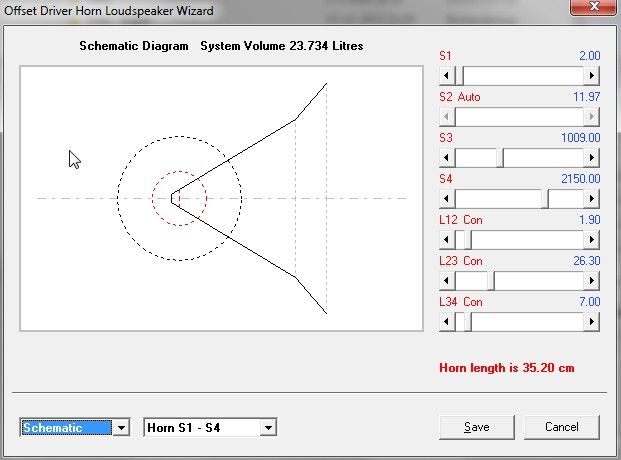Click the L34 slider right arrow
This screenshot has height=460, width=621.
point(591,321)
